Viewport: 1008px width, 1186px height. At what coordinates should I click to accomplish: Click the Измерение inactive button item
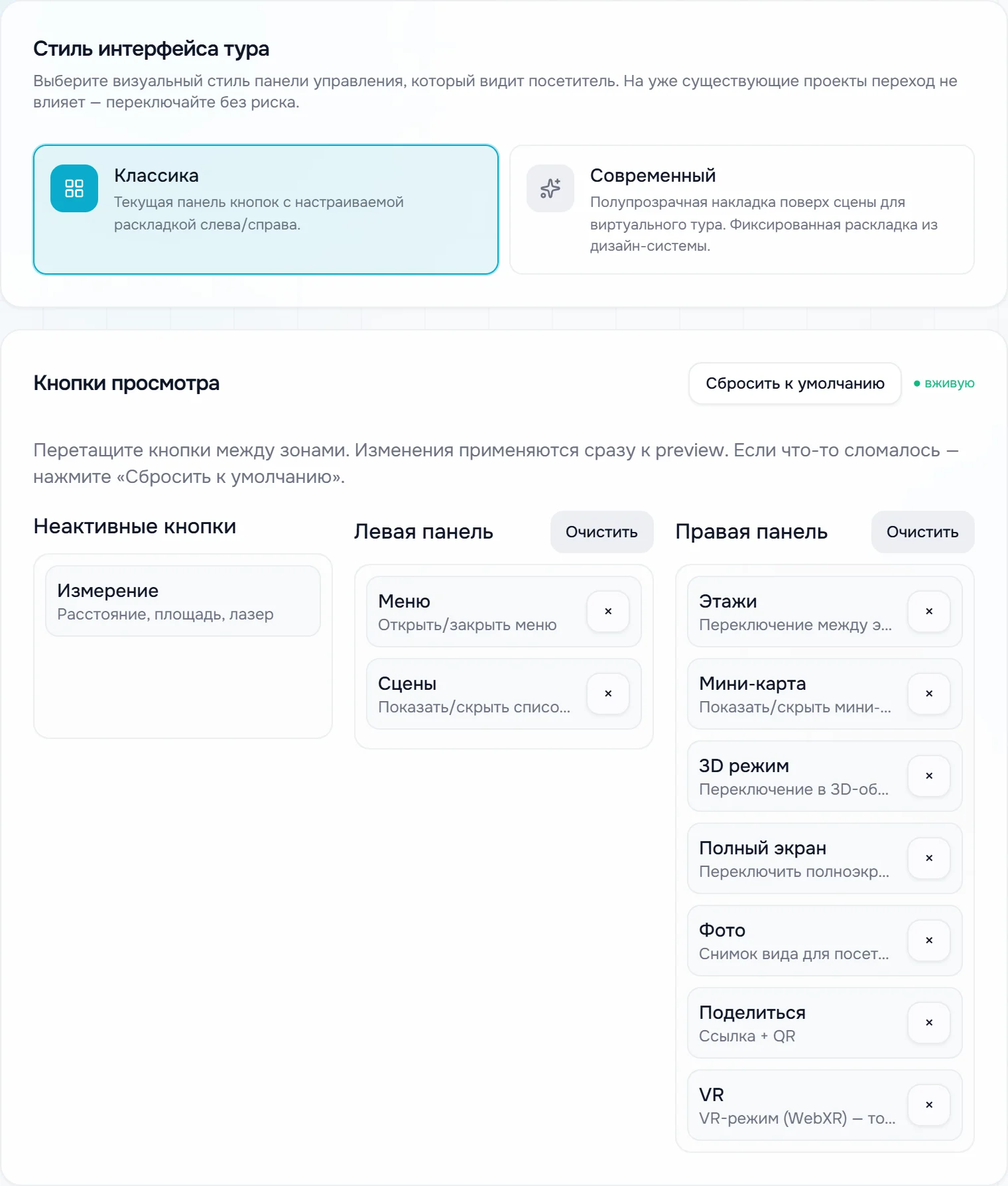pos(183,601)
